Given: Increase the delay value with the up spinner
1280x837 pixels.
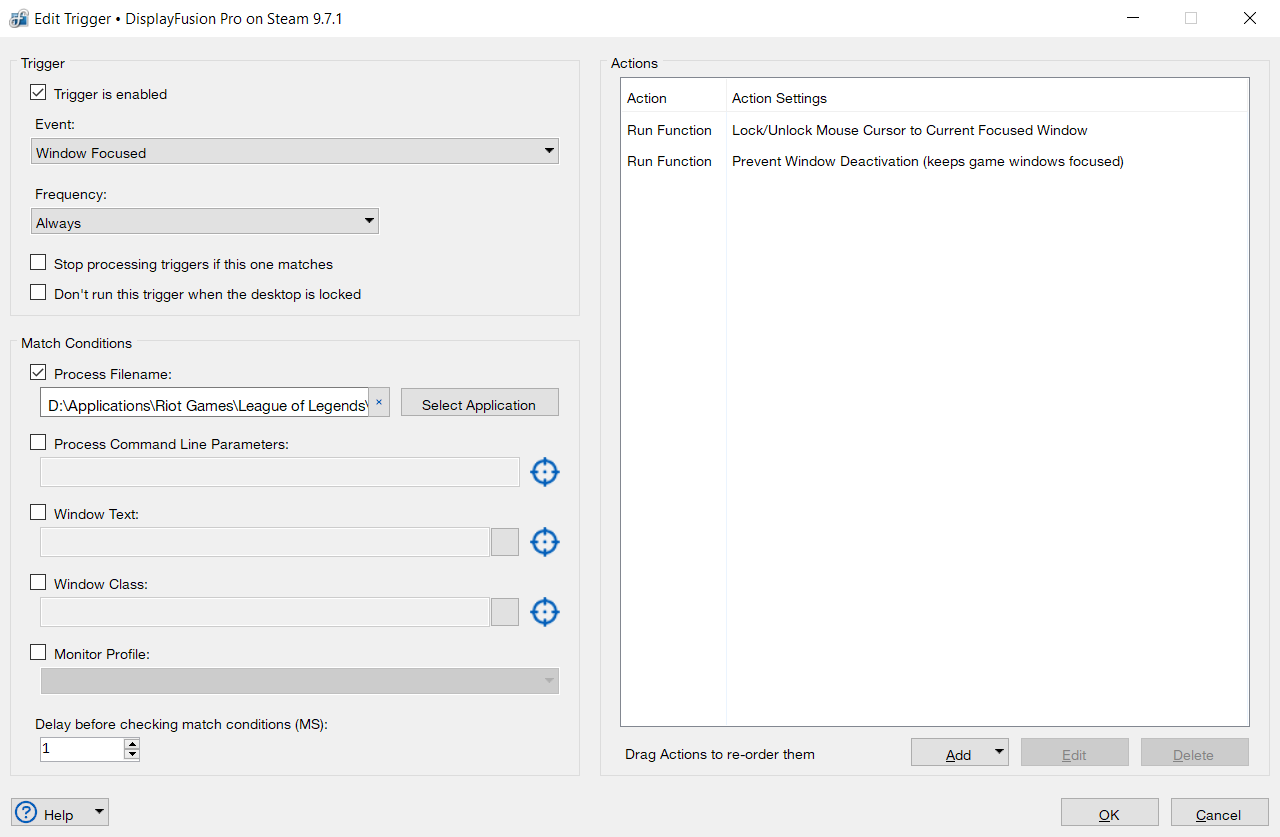Looking at the screenshot, I should click(132, 744).
